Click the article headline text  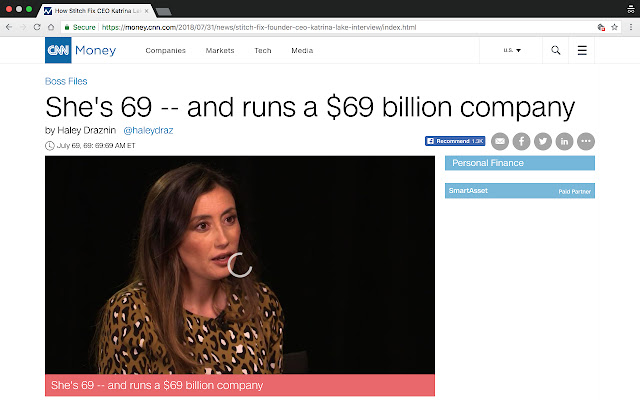point(310,107)
